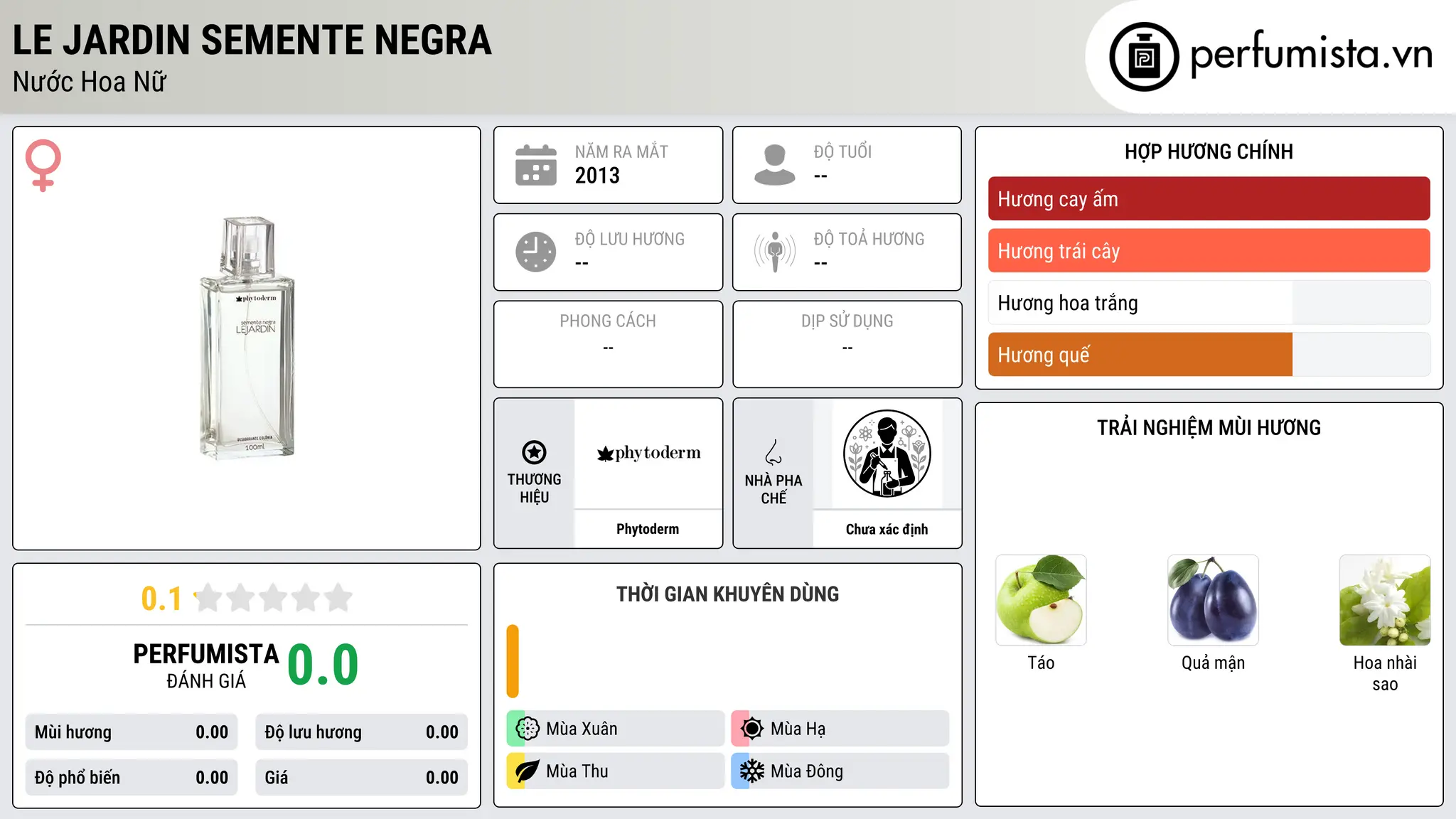Select the Mùa Đông season bar
Image resolution: width=1456 pixels, height=819 pixels.
click(x=840, y=771)
